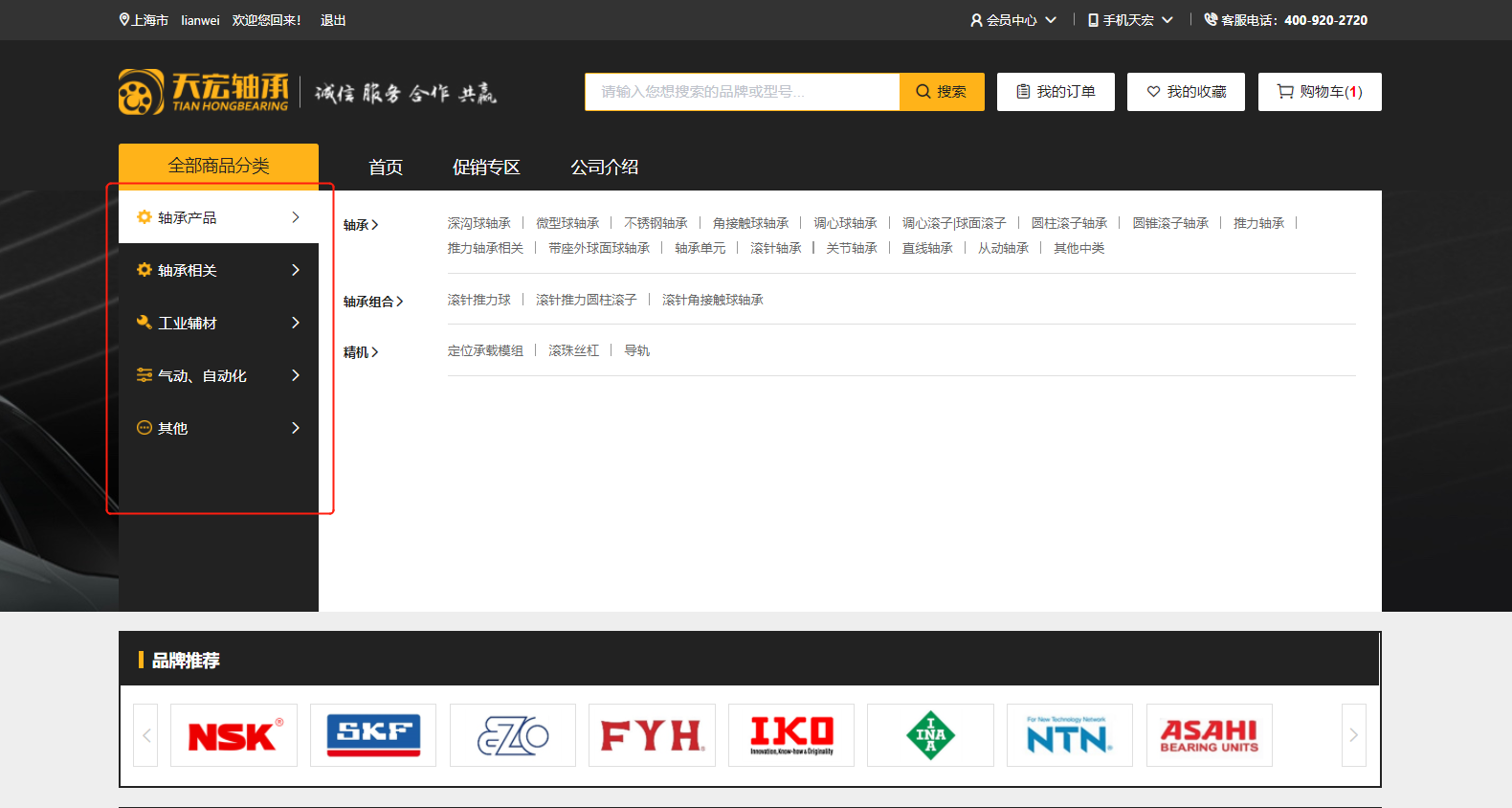
Task: Click the ellipsis icon beside 其他
Action: [x=145, y=428]
